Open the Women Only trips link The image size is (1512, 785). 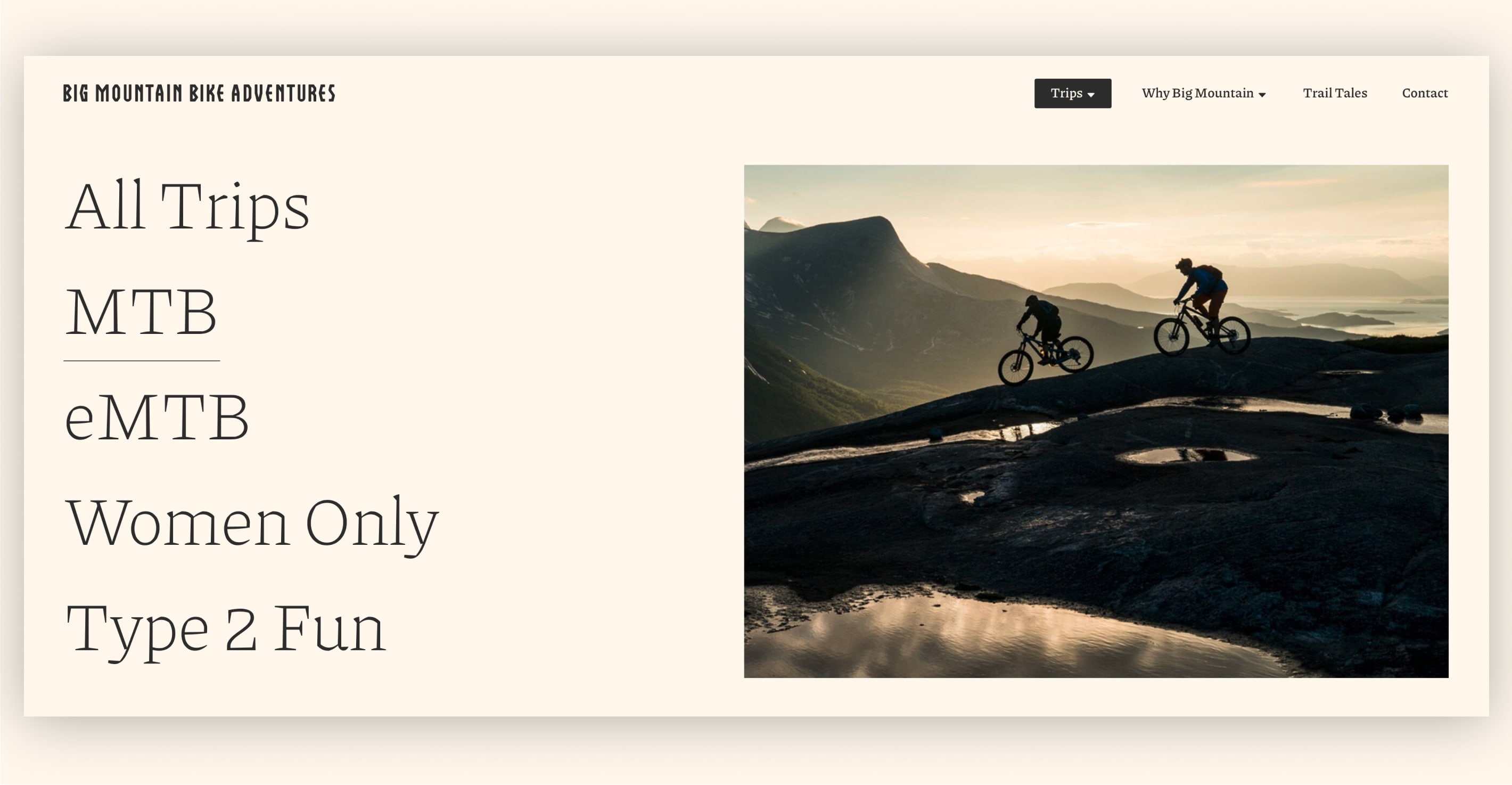[x=252, y=523]
